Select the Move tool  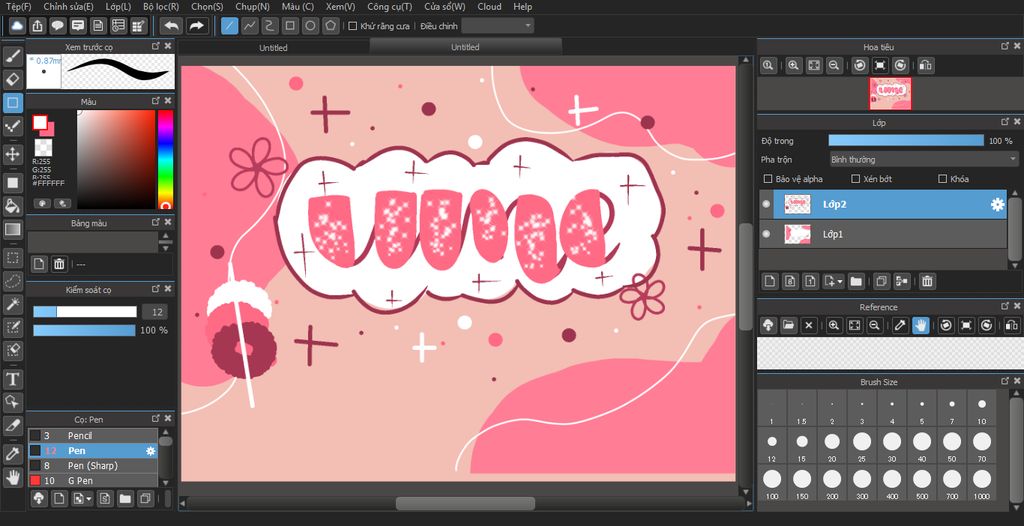pyautogui.click(x=13, y=154)
